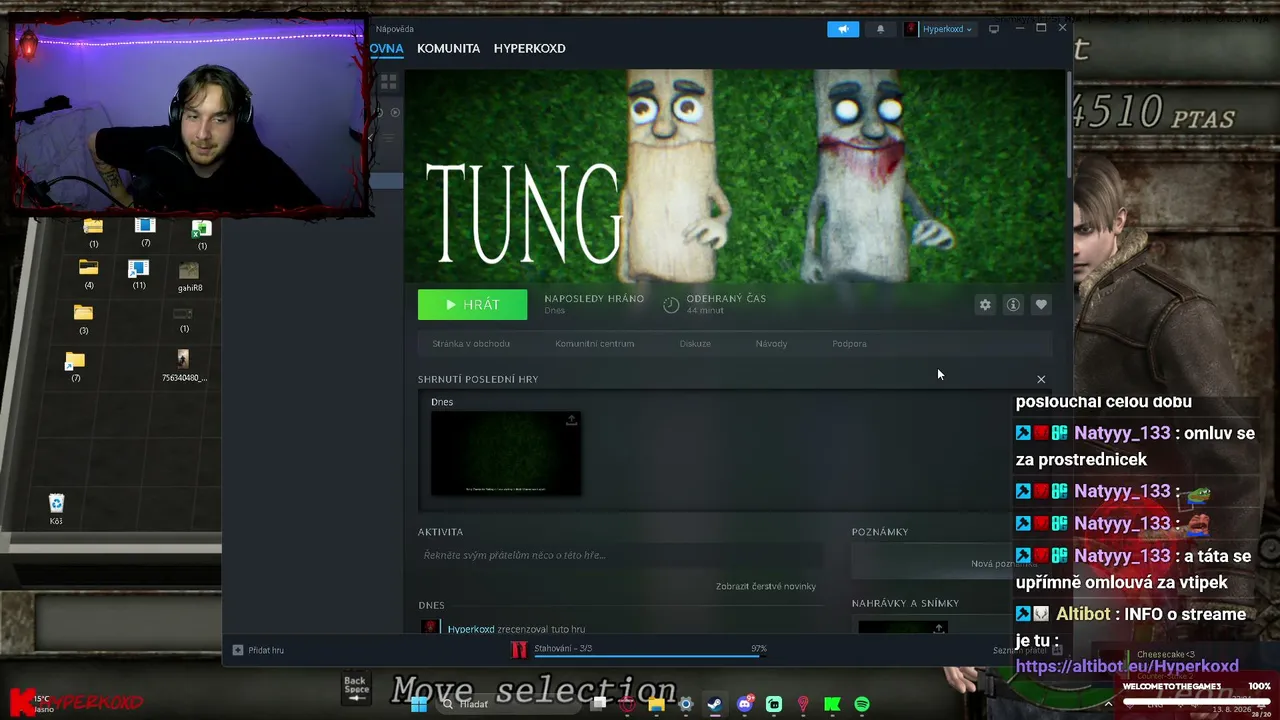
Task: Close the Shrnutí poslední hry panel
Action: (1041, 380)
